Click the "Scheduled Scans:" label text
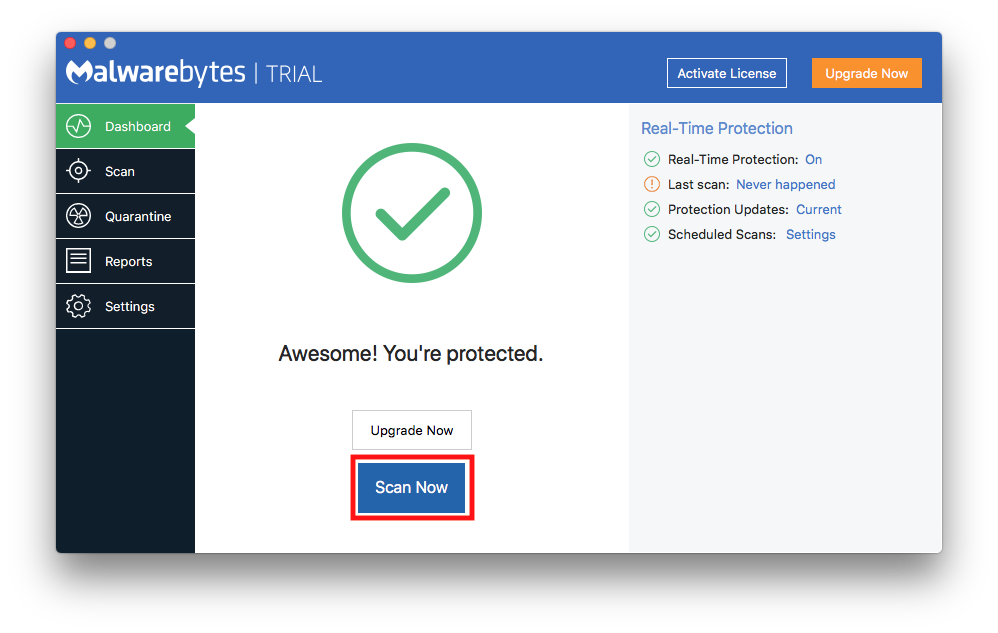The width and height of the screenshot is (998, 633). pos(722,235)
